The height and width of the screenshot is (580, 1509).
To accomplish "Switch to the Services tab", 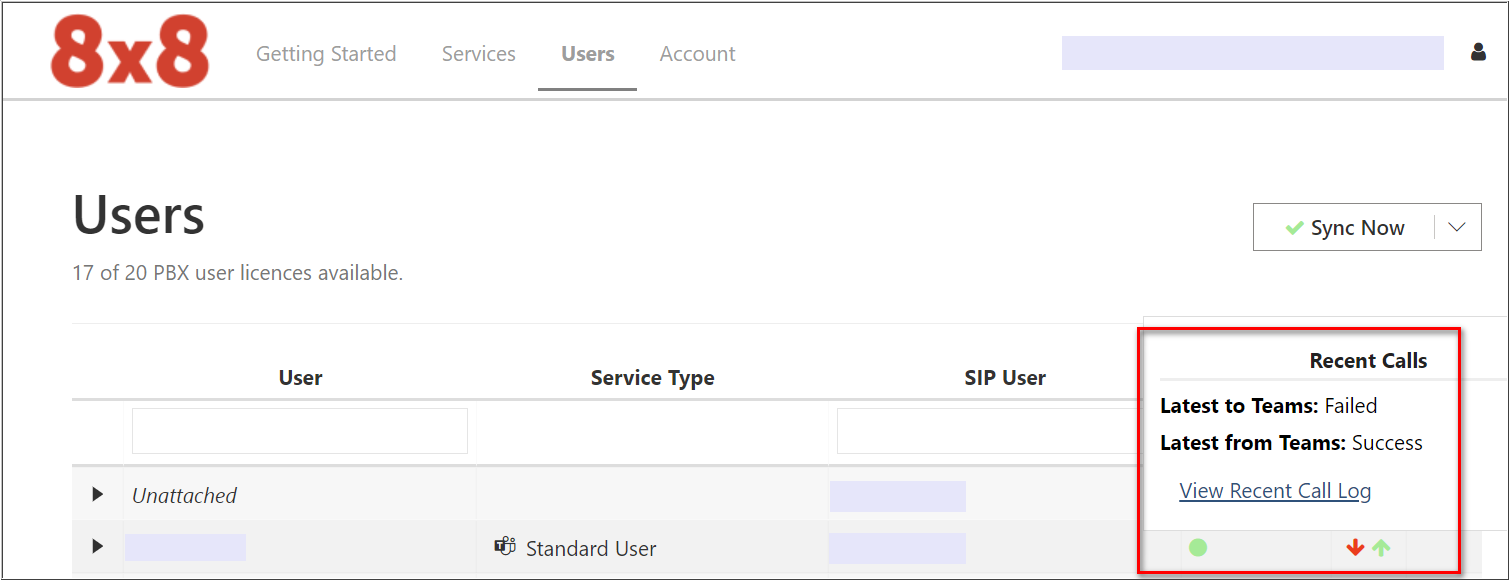I will click(x=479, y=54).
